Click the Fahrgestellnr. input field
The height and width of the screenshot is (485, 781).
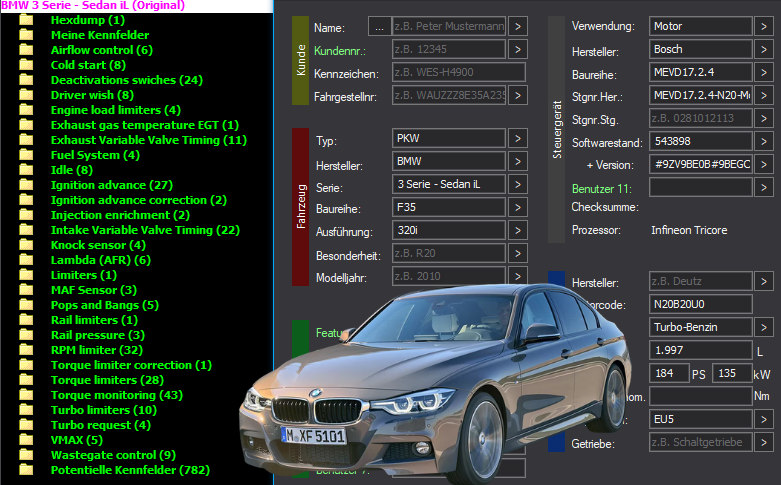pos(449,95)
